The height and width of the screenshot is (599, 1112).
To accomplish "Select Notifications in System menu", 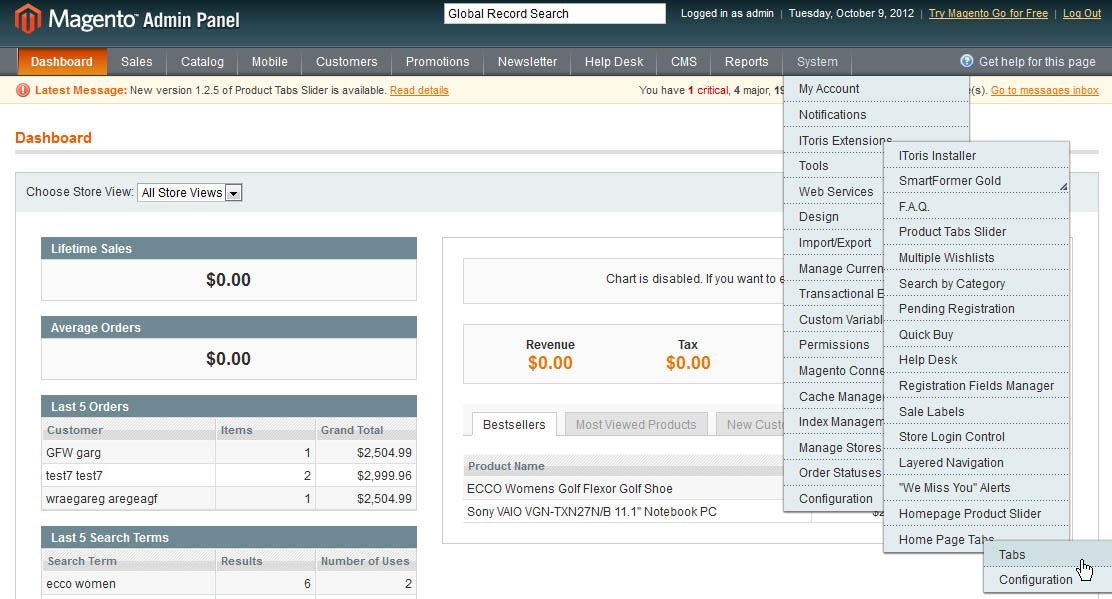I will [876, 114].
